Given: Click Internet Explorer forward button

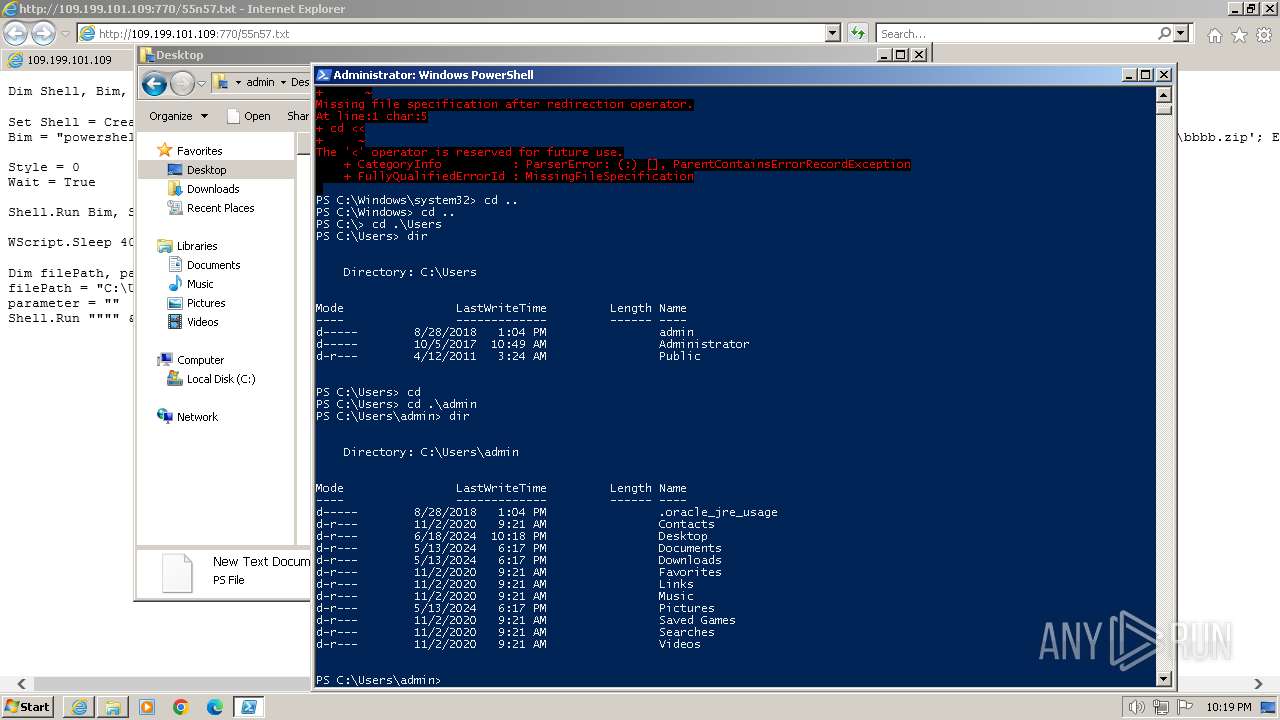Looking at the screenshot, I should pyautogui.click(x=43, y=33).
